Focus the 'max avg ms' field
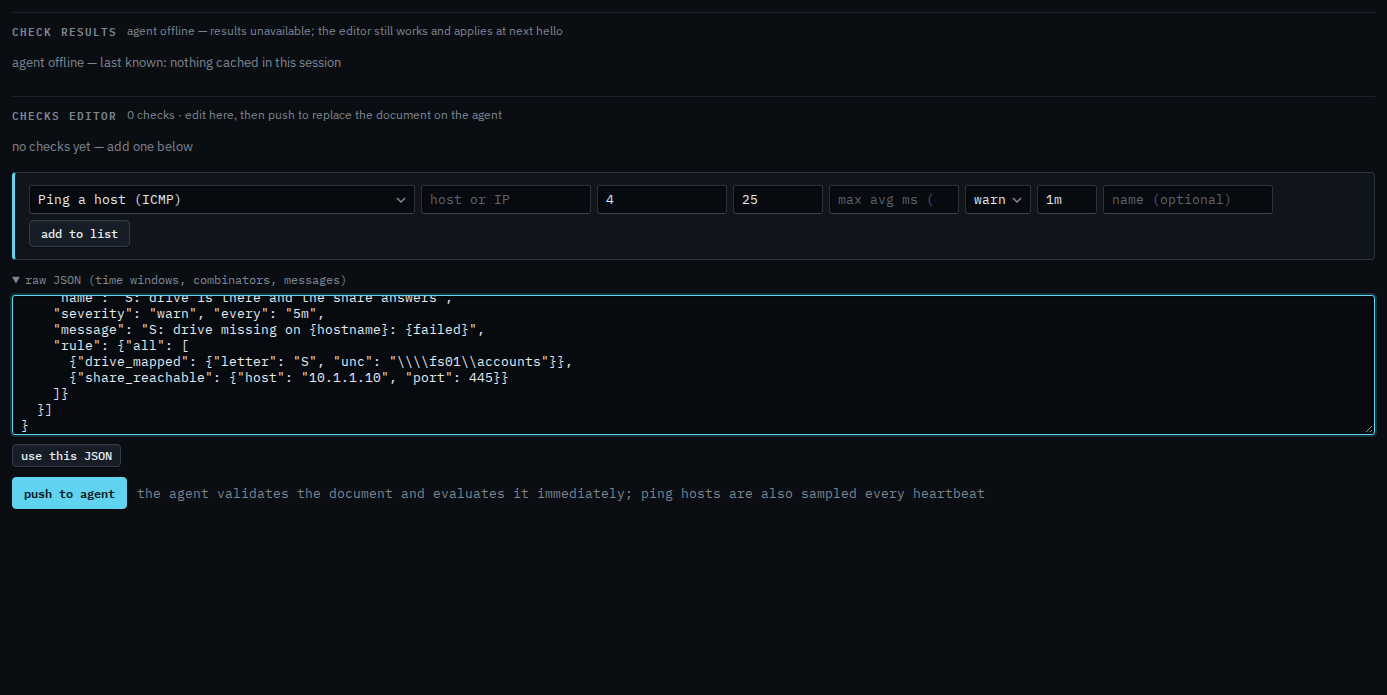 point(894,199)
